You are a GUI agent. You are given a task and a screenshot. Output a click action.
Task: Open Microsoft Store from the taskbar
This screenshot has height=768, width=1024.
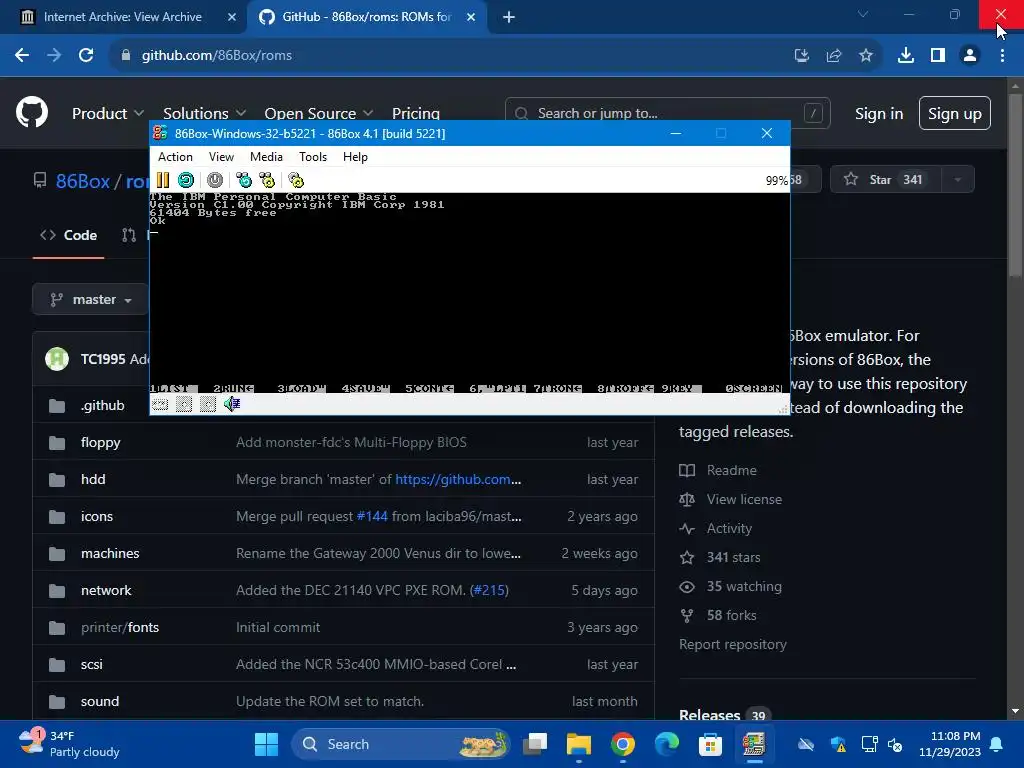[x=711, y=744]
